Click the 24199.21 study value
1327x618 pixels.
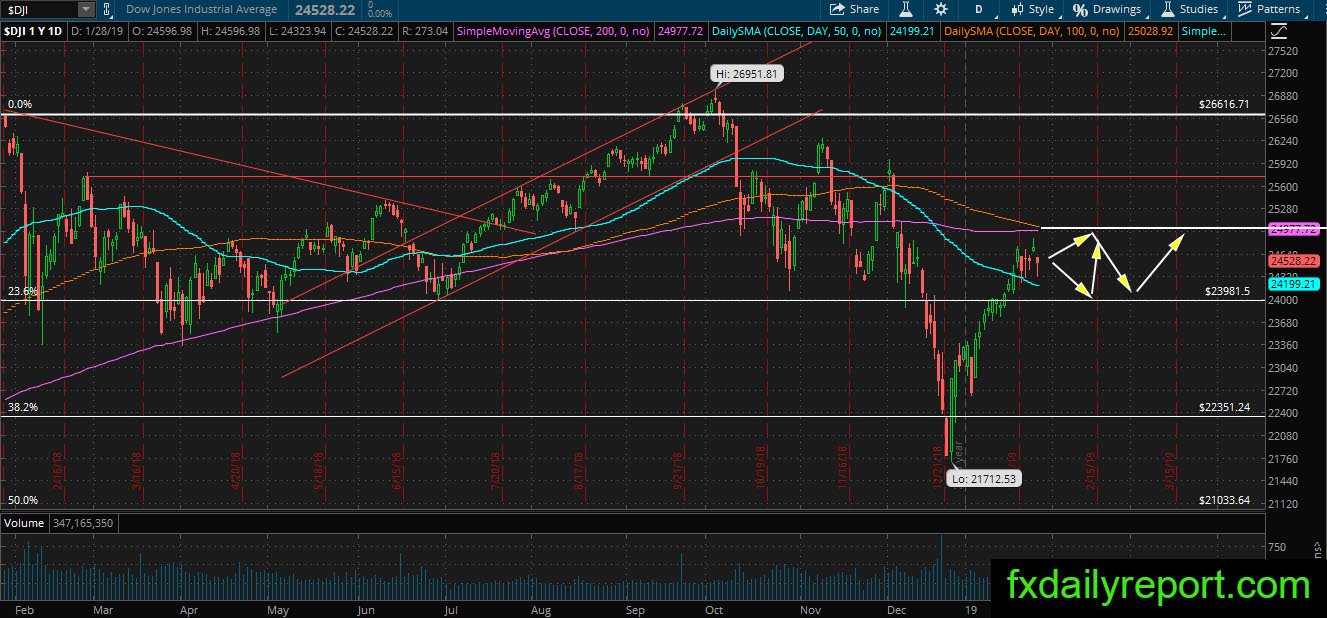click(x=910, y=32)
